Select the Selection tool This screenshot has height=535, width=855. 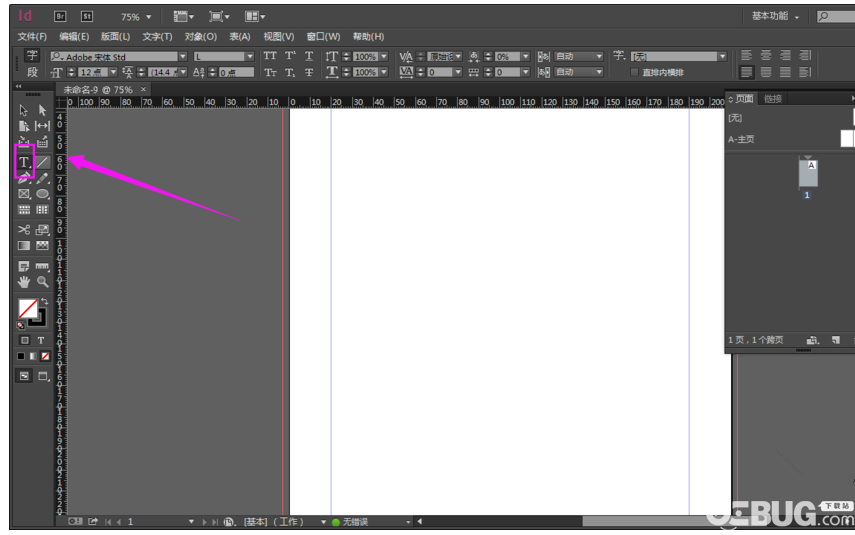23,110
